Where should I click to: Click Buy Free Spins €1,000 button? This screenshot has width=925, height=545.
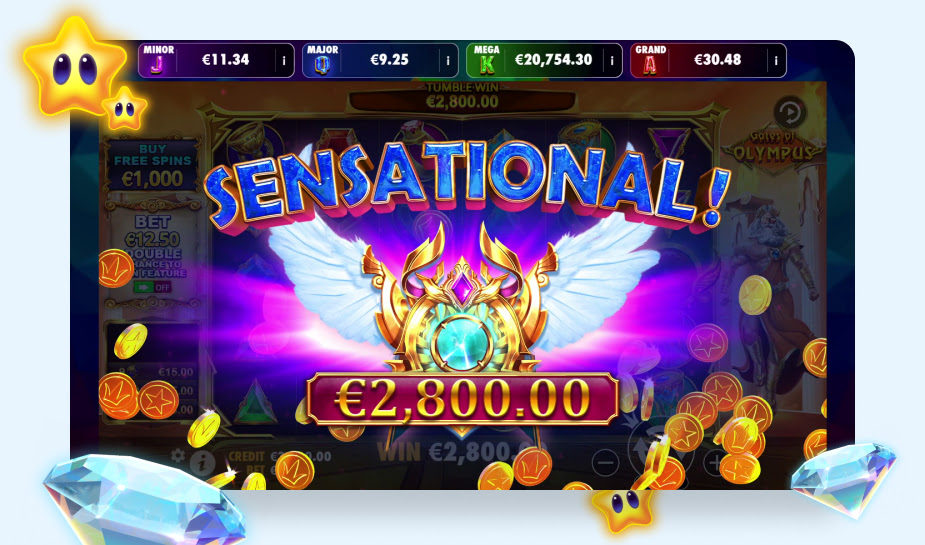(152, 165)
